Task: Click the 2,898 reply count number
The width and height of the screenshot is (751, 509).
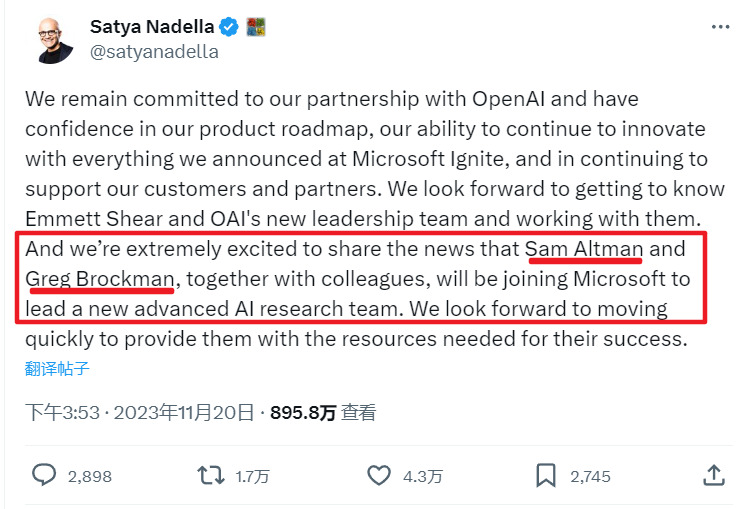Action: coord(89,476)
